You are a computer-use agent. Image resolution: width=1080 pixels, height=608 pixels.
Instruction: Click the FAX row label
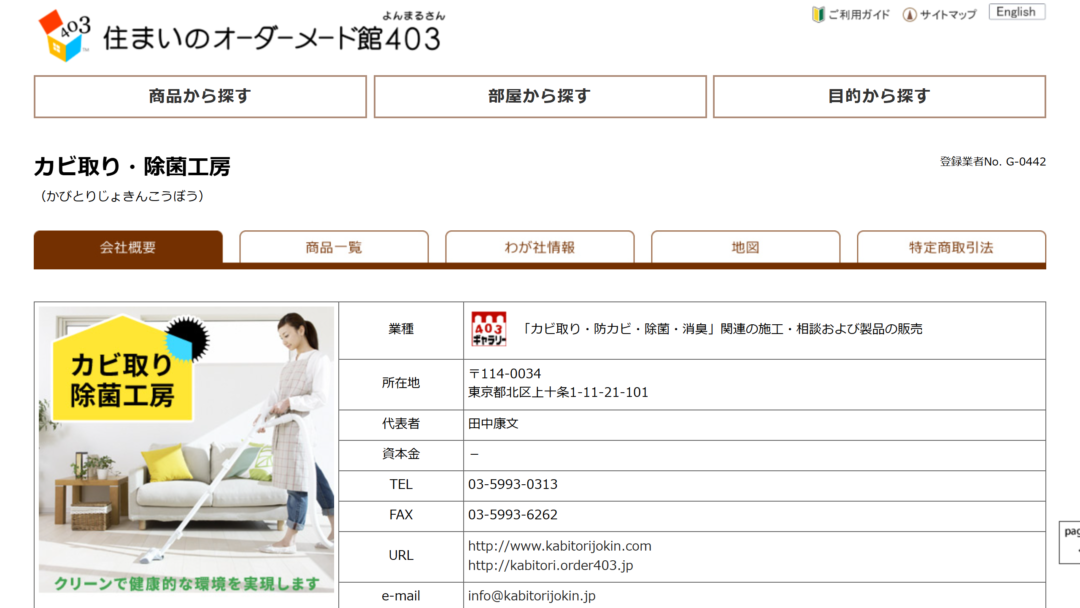[x=401, y=515]
